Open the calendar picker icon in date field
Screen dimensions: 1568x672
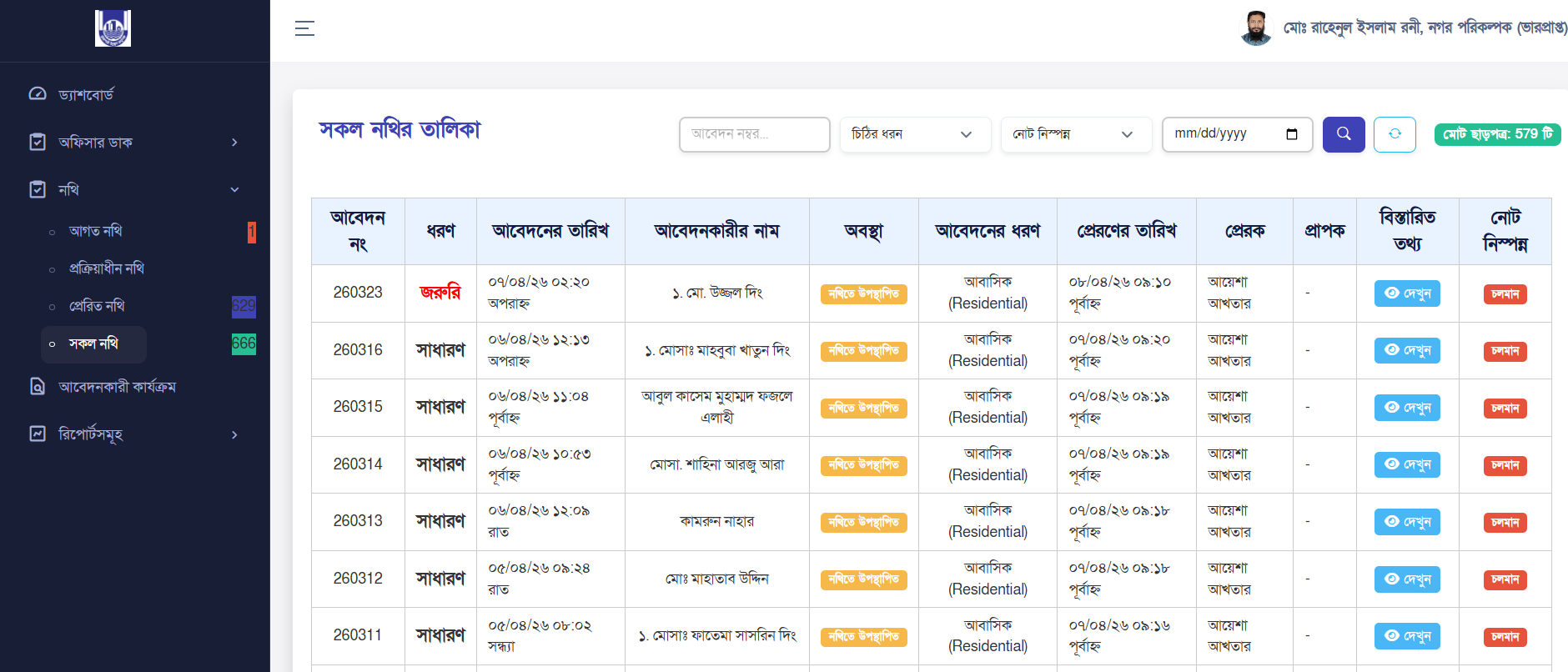1291,134
